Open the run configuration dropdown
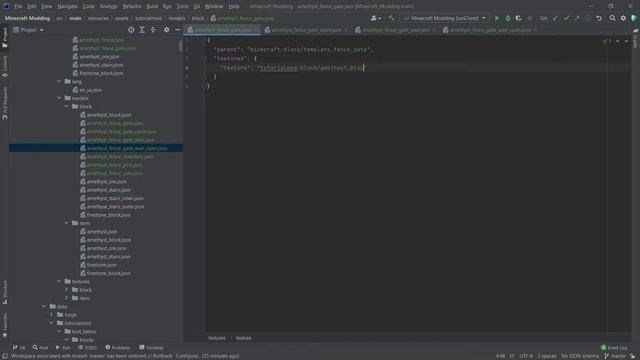The image size is (640, 360). (x=444, y=18)
